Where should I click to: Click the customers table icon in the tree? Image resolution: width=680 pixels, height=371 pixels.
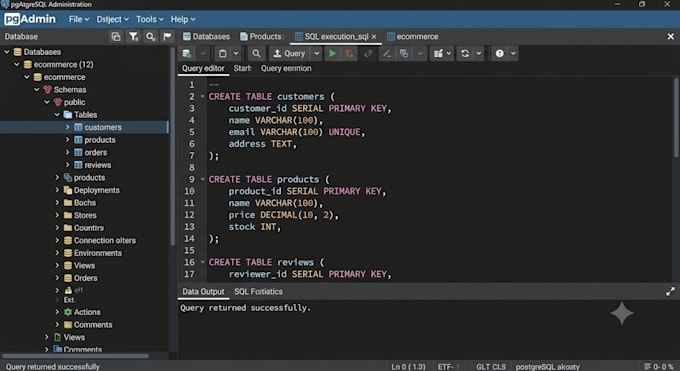[x=78, y=127]
